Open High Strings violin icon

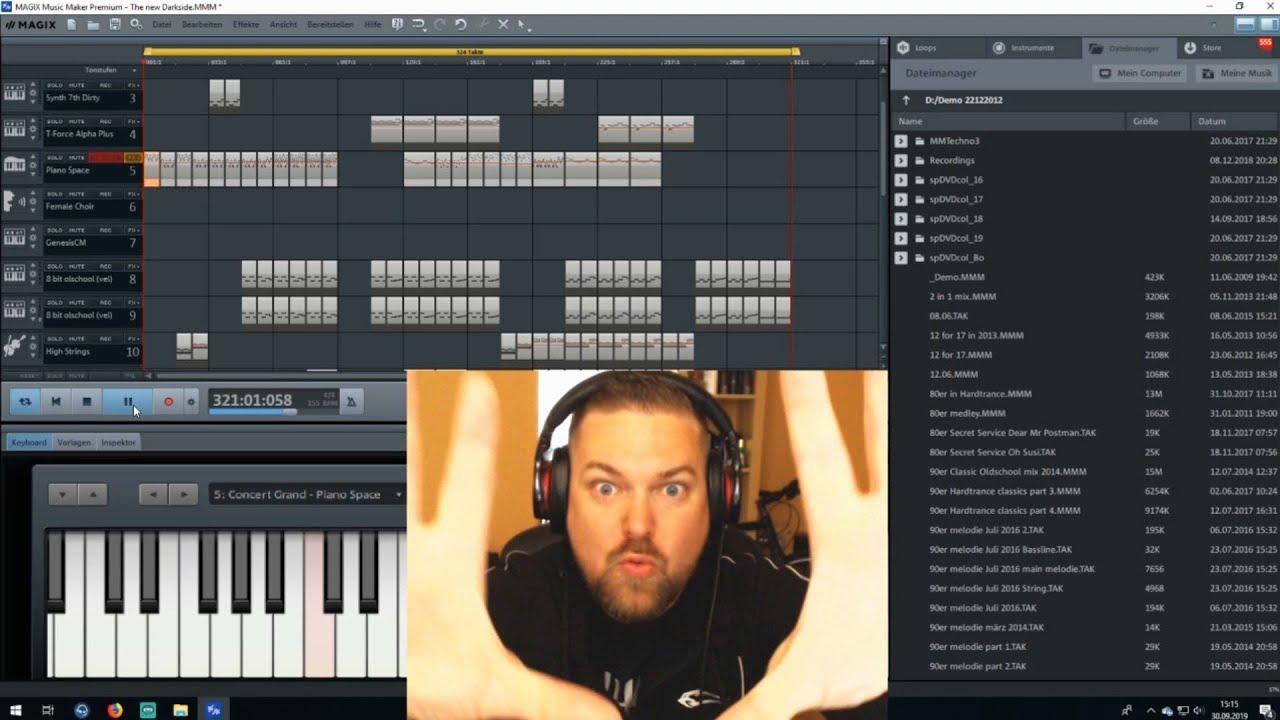point(14,346)
